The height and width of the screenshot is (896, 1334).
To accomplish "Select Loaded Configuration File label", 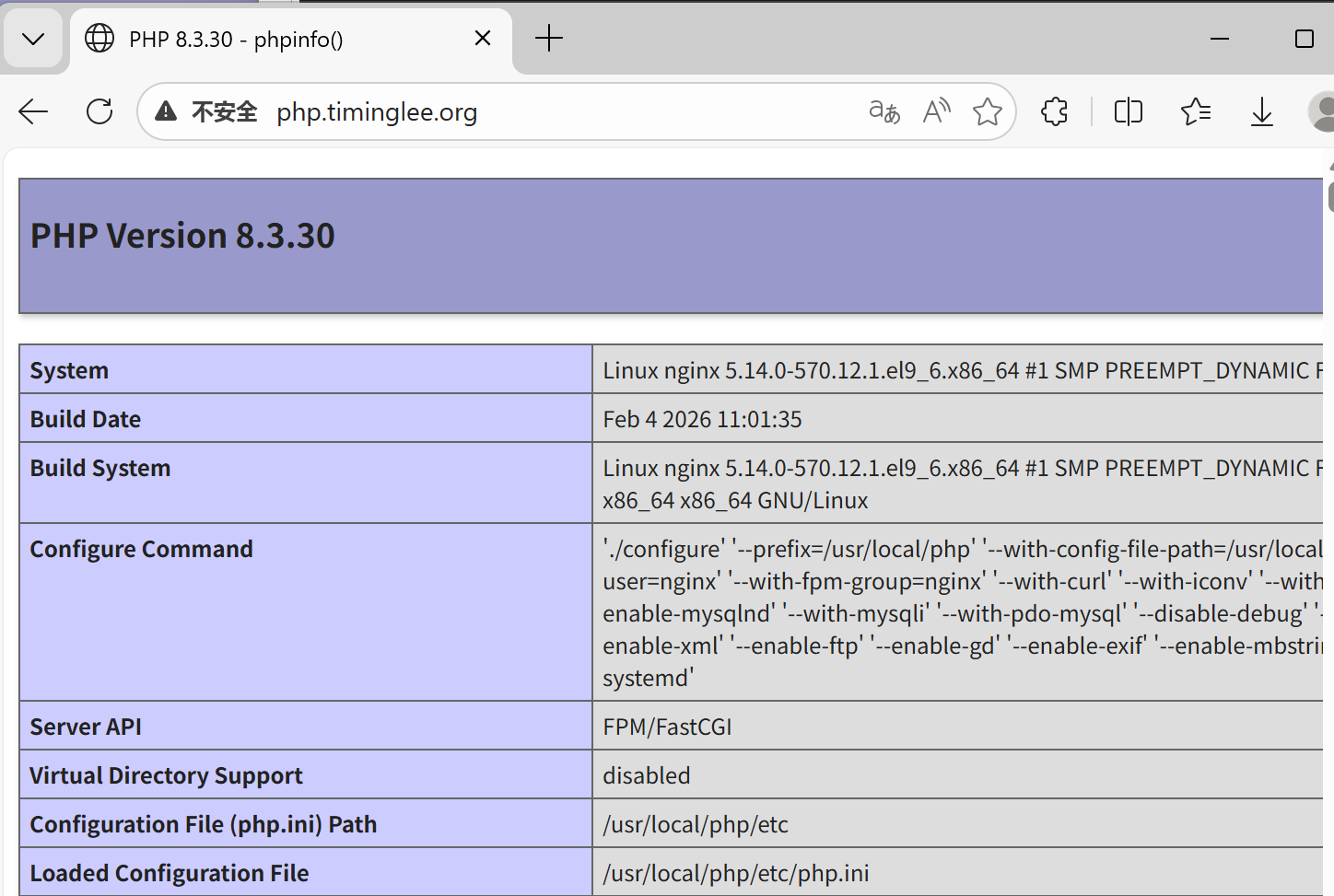I will click(x=170, y=873).
